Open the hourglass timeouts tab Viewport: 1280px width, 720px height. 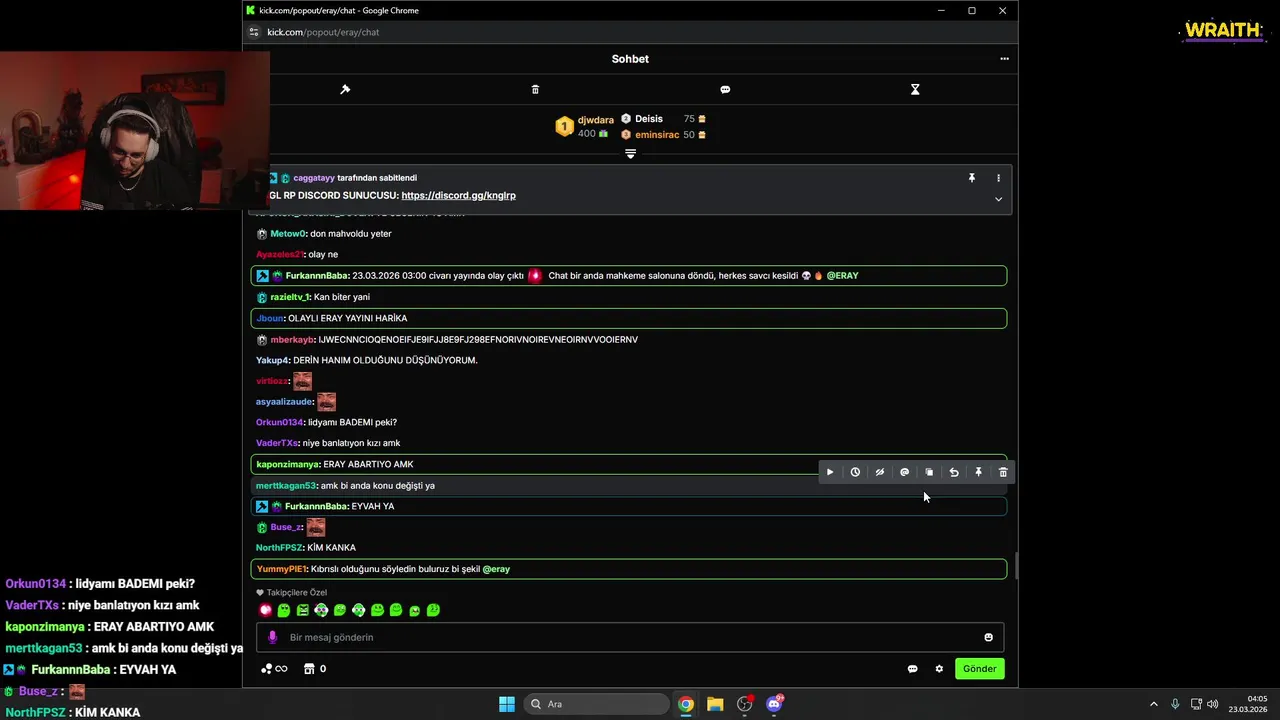pos(915,90)
